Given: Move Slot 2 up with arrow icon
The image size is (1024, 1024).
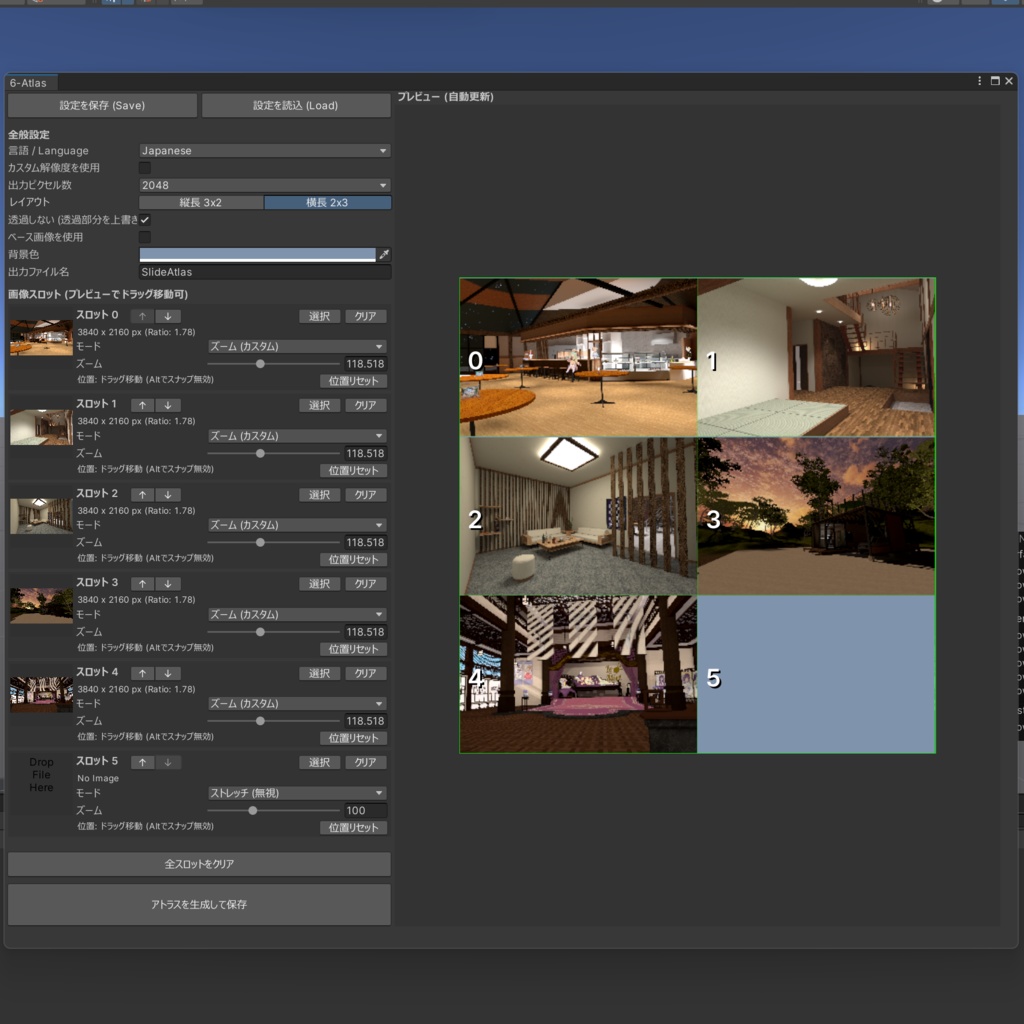Looking at the screenshot, I should (142, 495).
